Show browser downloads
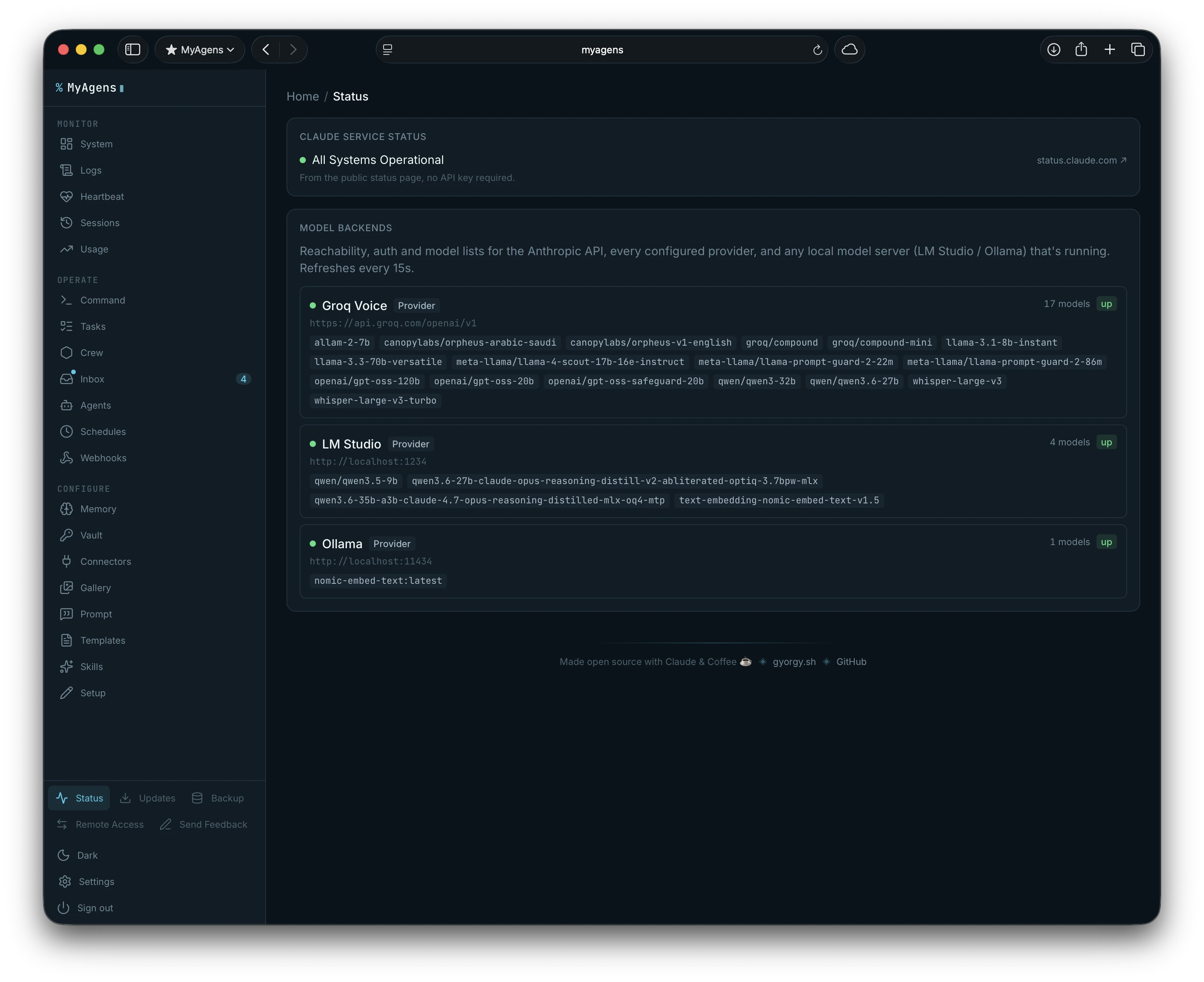Image resolution: width=1204 pixels, height=982 pixels. tap(1054, 50)
